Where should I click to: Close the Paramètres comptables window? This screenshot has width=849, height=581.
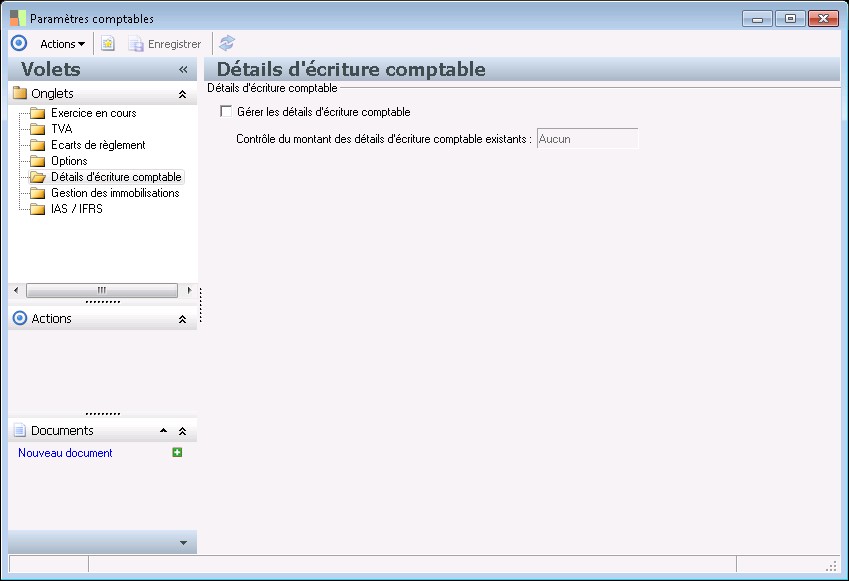823,19
